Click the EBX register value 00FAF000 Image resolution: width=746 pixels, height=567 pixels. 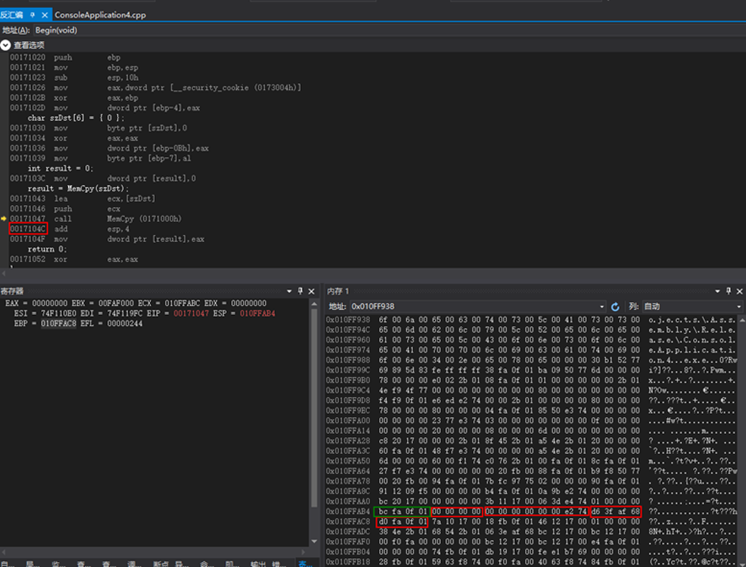click(116, 303)
